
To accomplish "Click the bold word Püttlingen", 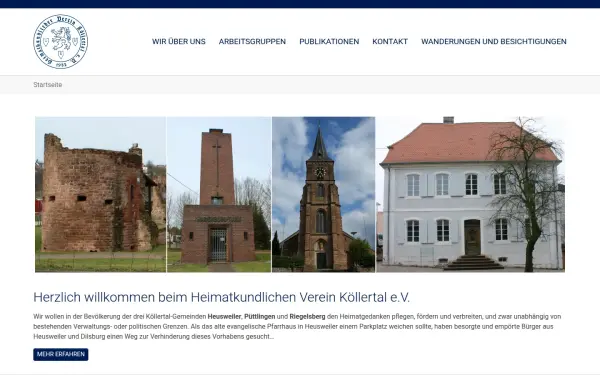I will click(259, 316).
